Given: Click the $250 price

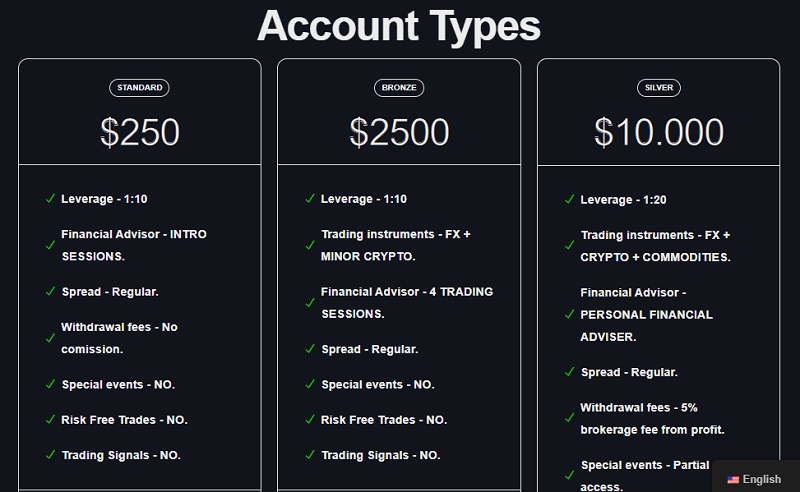Looking at the screenshot, I should 140,133.
